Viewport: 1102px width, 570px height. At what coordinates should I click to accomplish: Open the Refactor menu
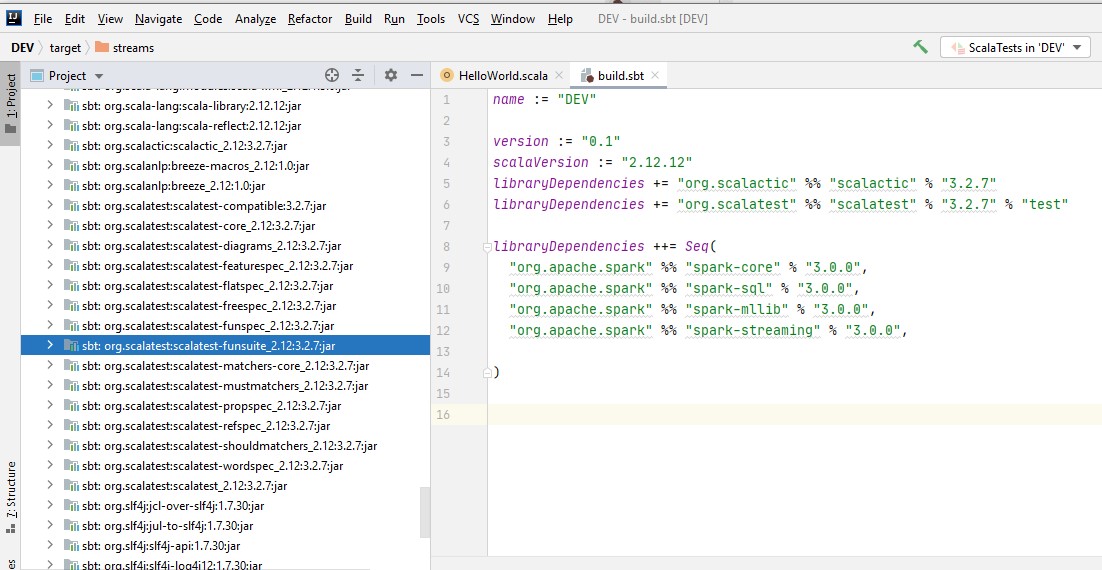[x=310, y=19]
